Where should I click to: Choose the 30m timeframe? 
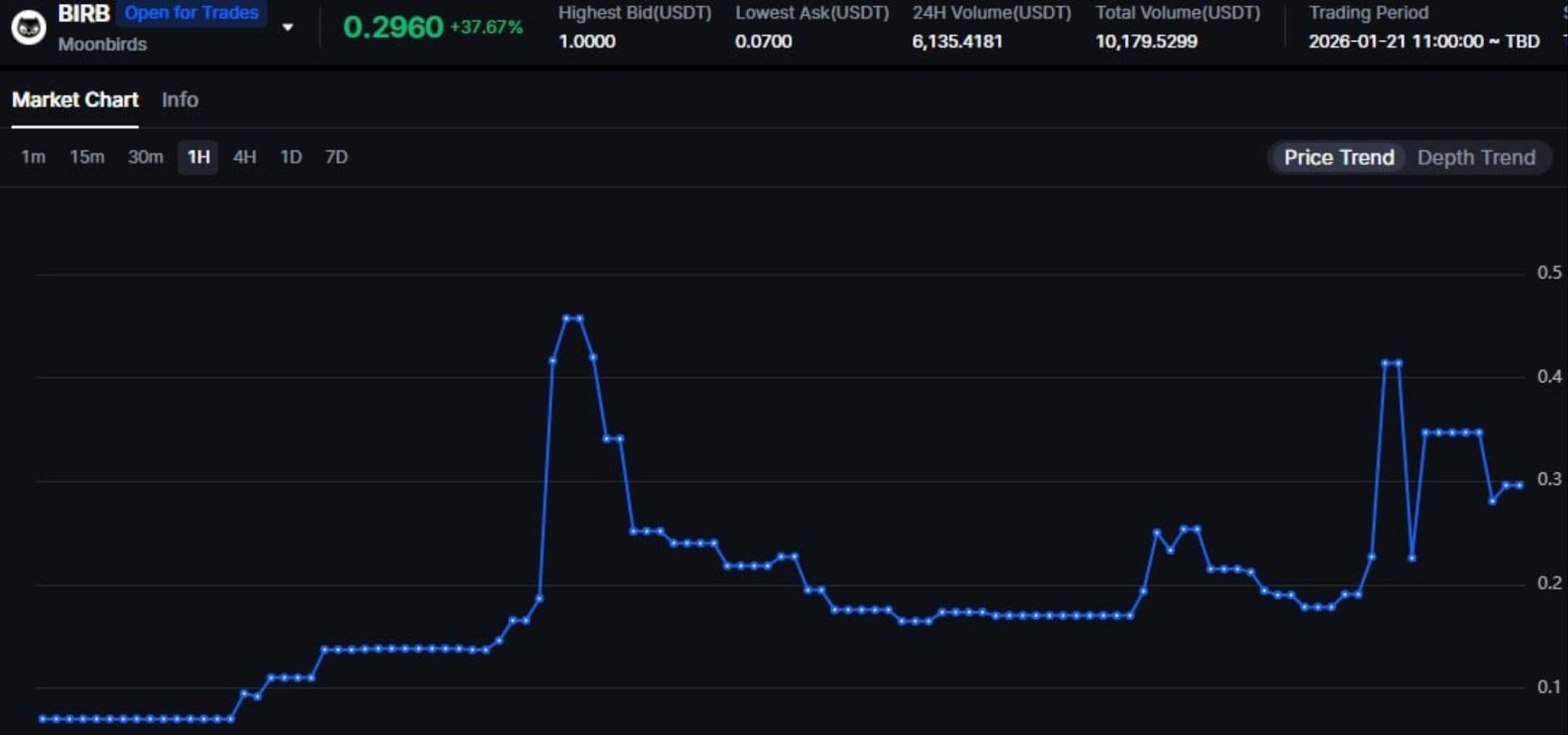pos(146,157)
